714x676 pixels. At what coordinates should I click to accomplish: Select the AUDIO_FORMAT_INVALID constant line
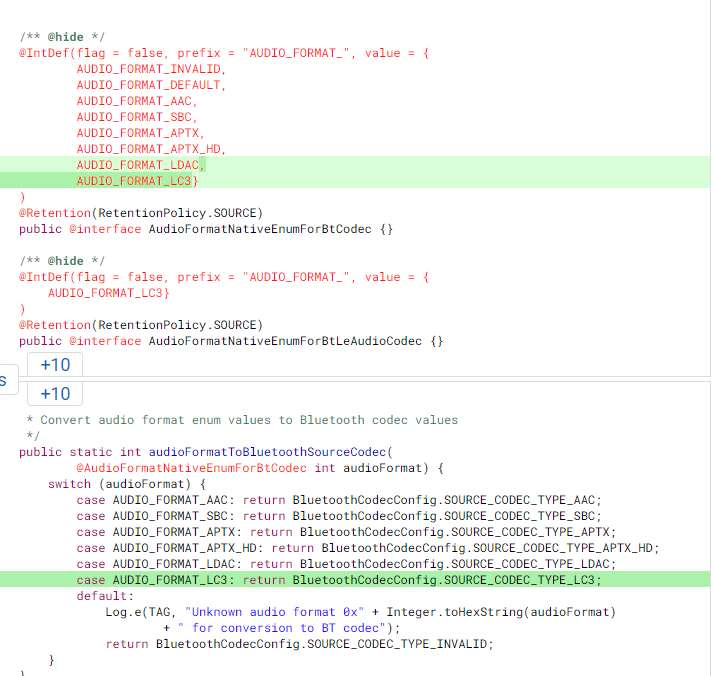click(151, 69)
